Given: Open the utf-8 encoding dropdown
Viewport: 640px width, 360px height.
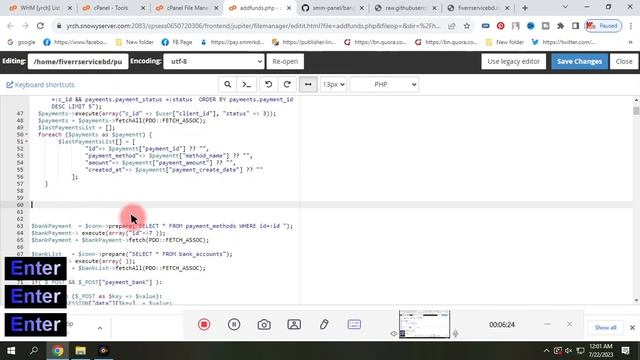Looking at the screenshot, I should (x=214, y=62).
